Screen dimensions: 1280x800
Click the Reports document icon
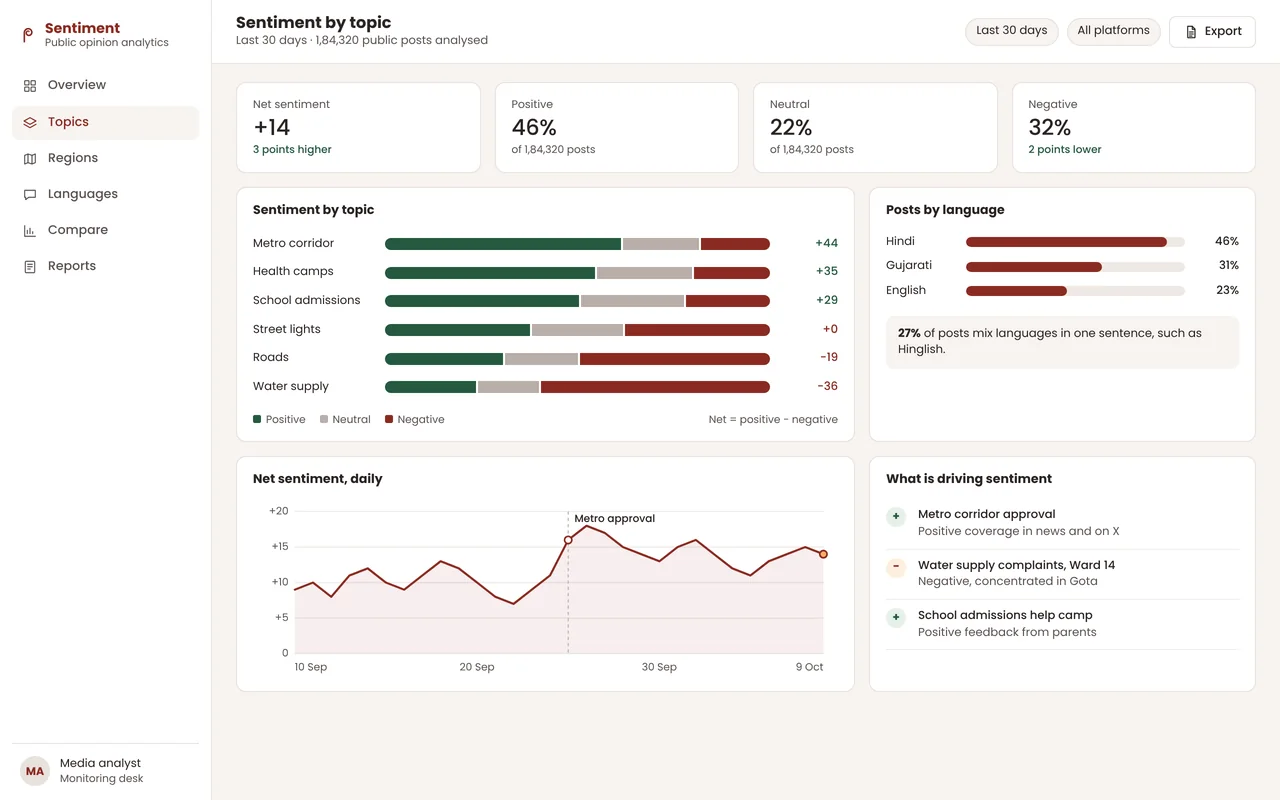tap(30, 266)
